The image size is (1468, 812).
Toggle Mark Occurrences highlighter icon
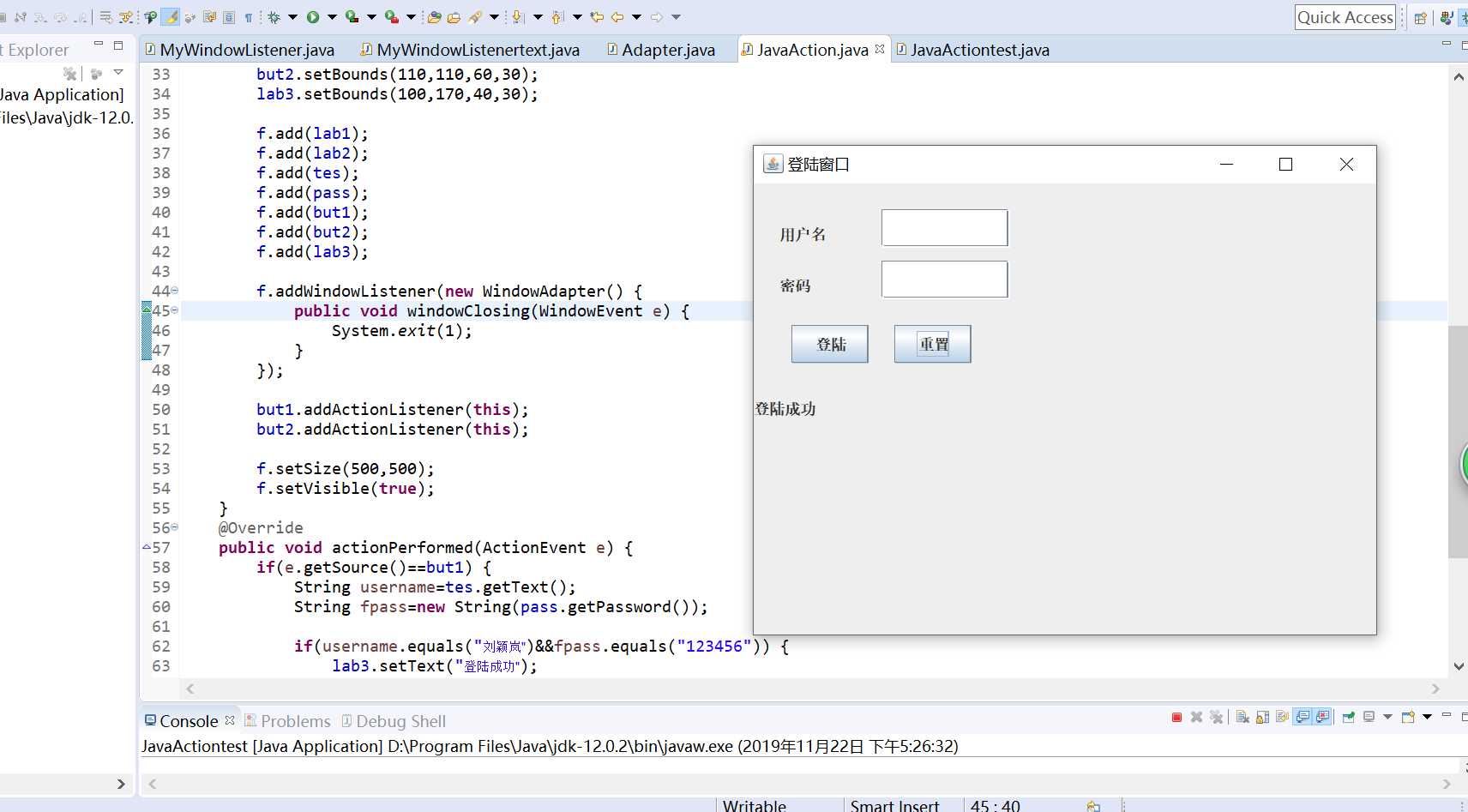pos(171,17)
